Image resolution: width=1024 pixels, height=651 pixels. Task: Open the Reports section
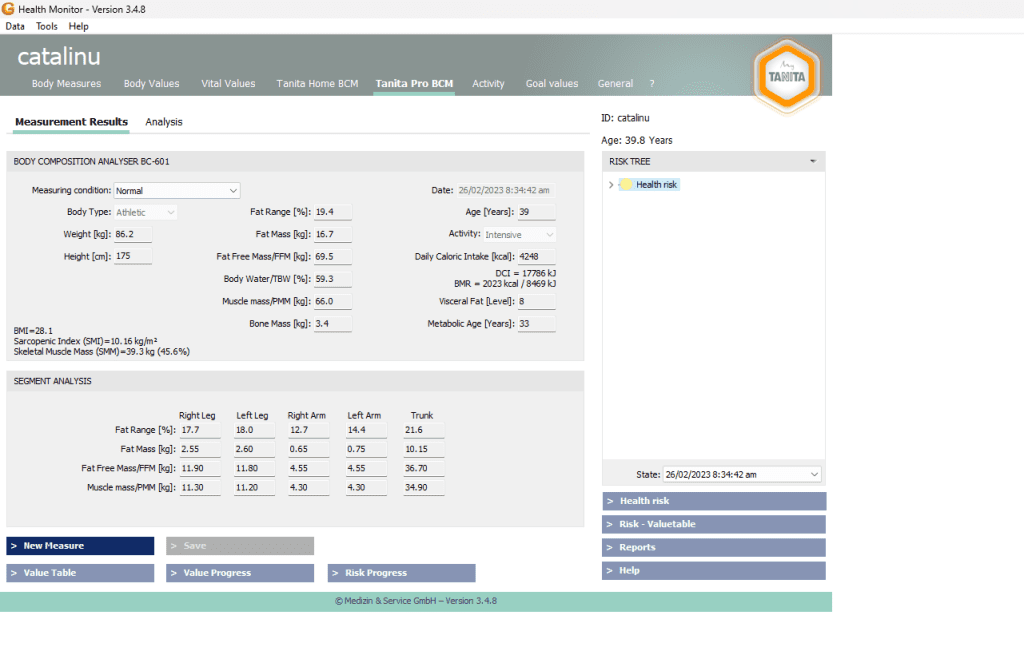pos(714,547)
